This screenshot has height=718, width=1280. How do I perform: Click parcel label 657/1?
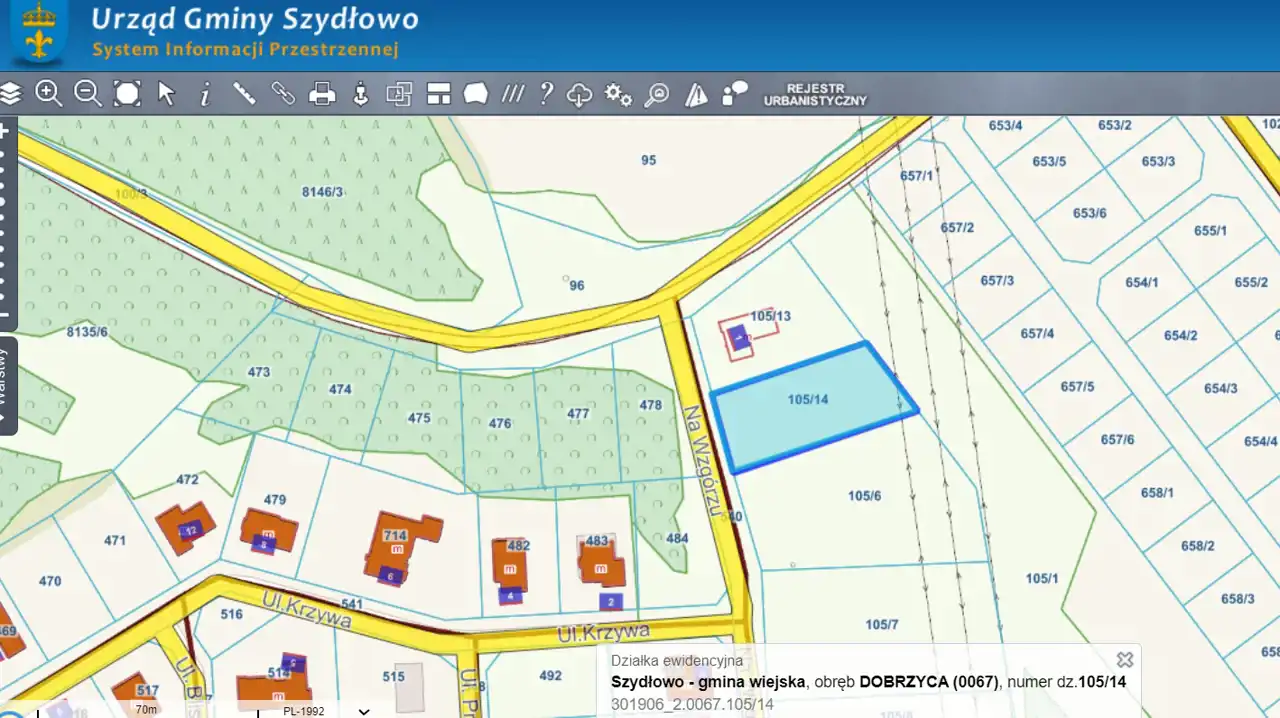(916, 175)
